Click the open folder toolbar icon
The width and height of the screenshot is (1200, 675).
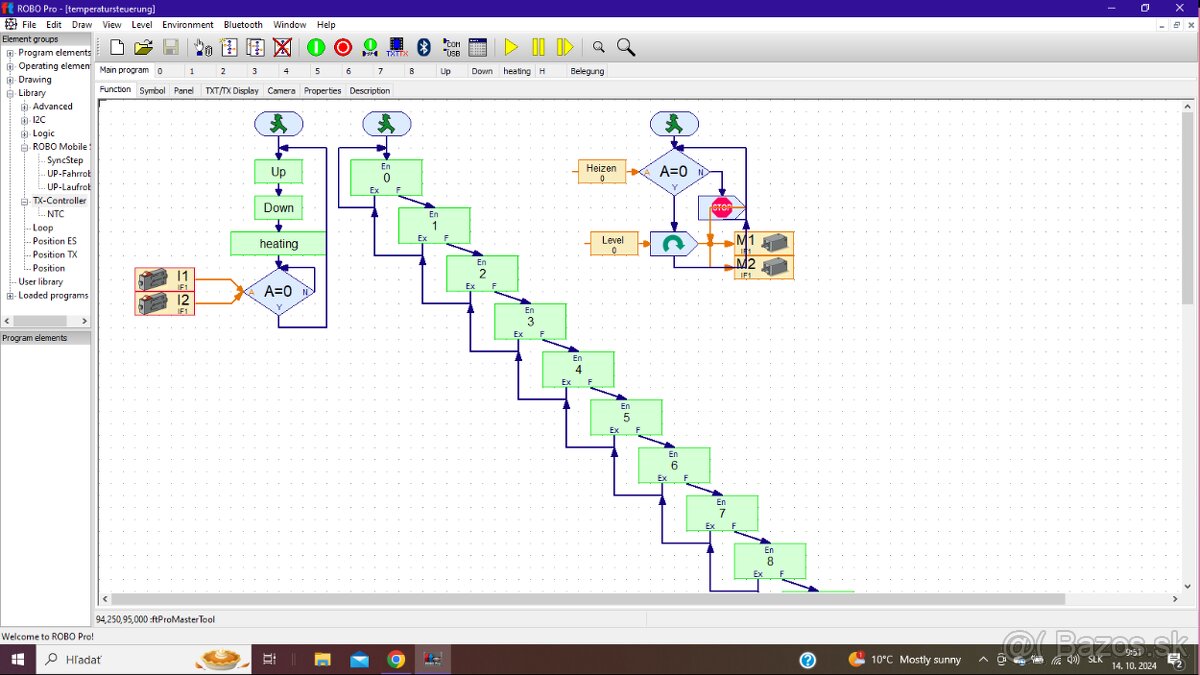click(144, 47)
